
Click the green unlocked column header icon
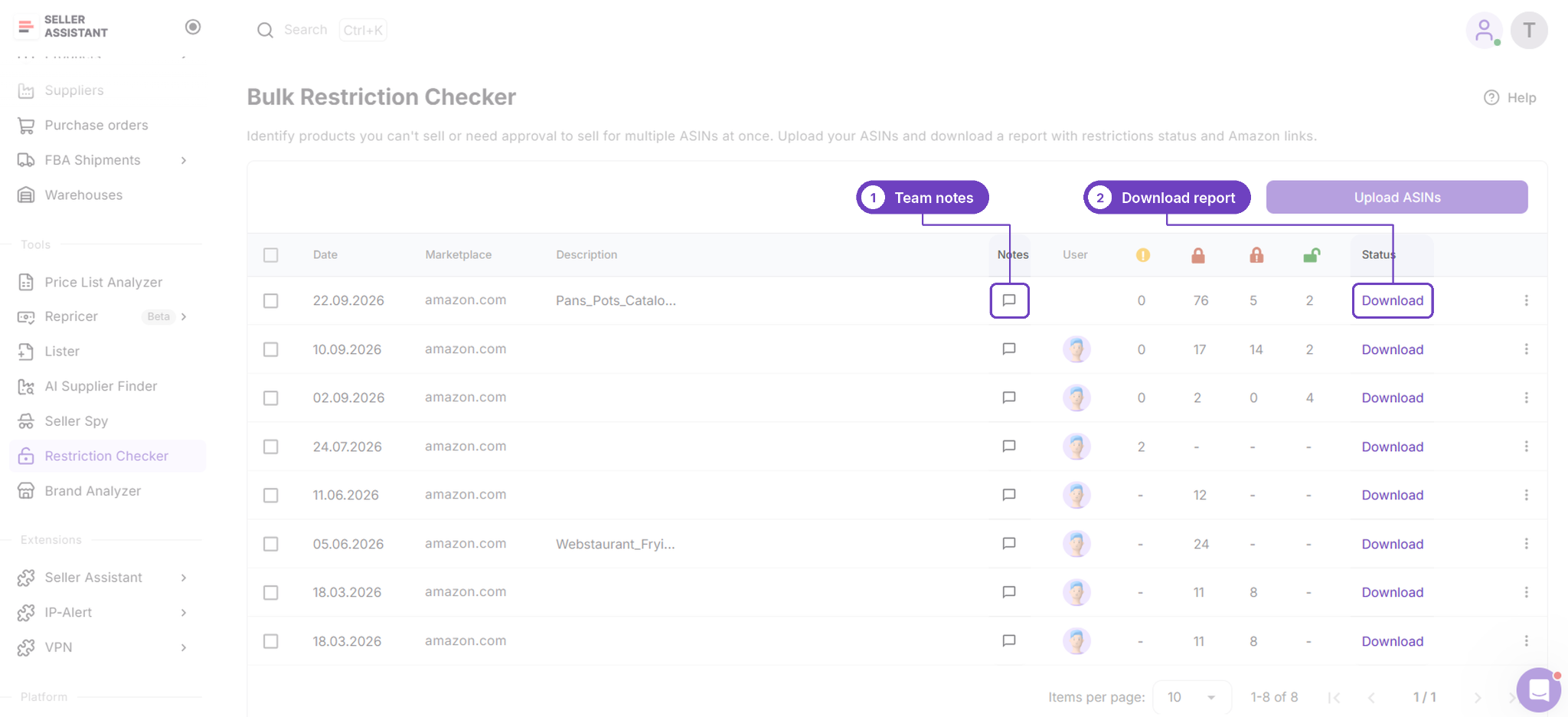pyautogui.click(x=1312, y=255)
